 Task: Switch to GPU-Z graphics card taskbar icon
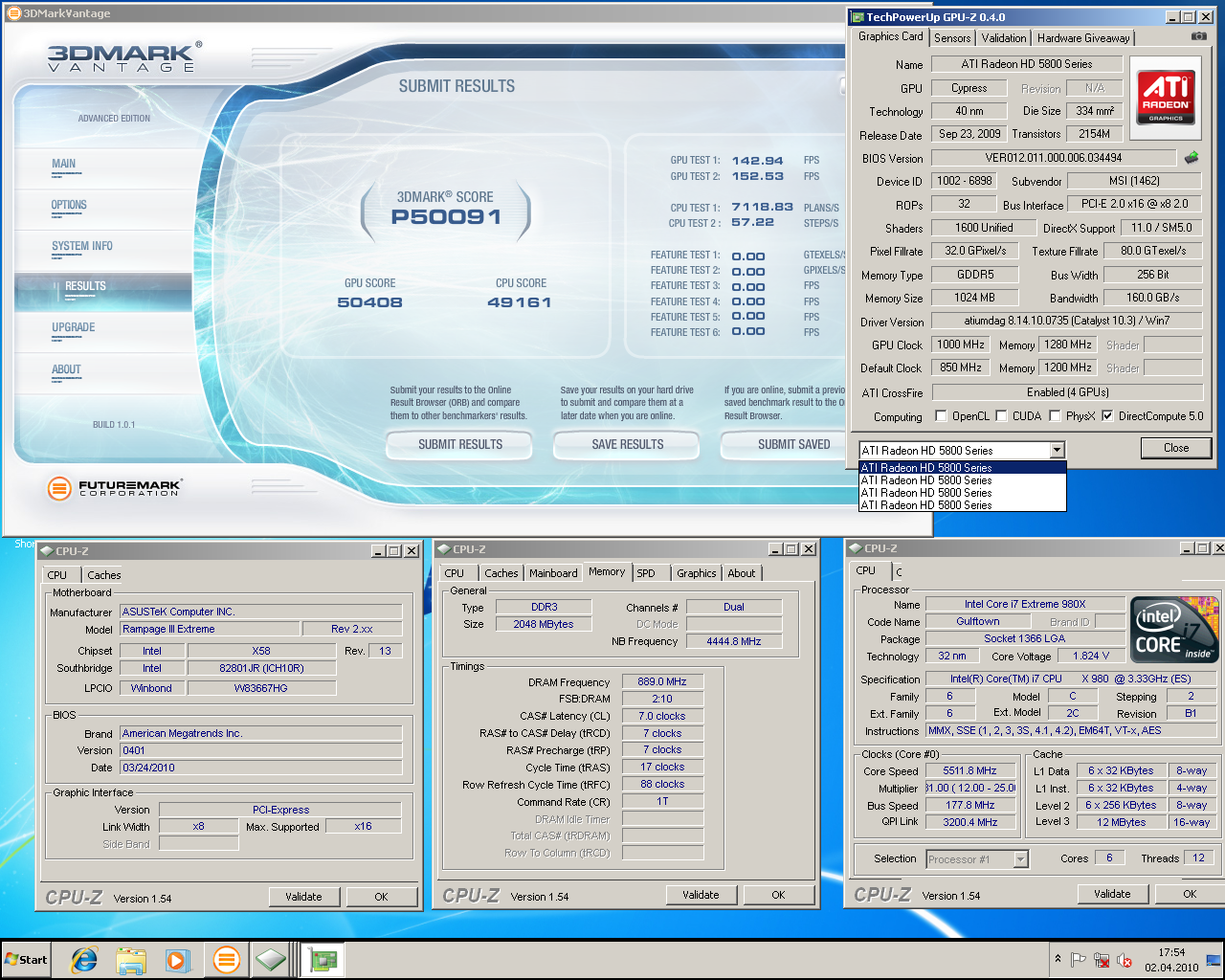coord(323,960)
